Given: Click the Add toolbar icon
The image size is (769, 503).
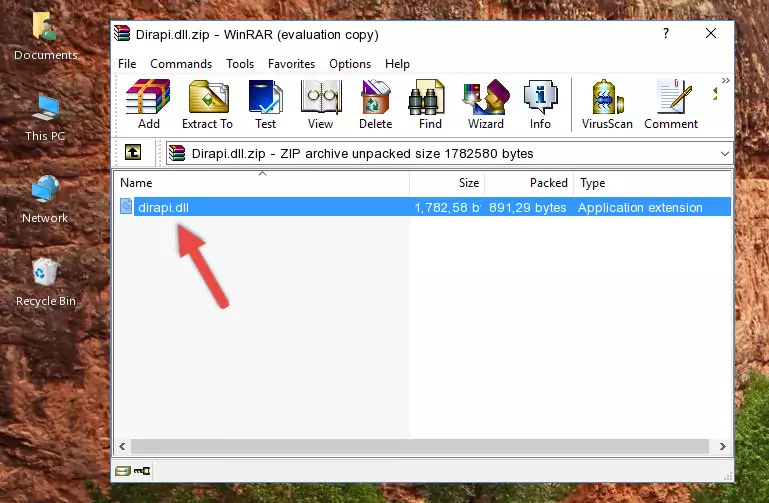Looking at the screenshot, I should (148, 104).
